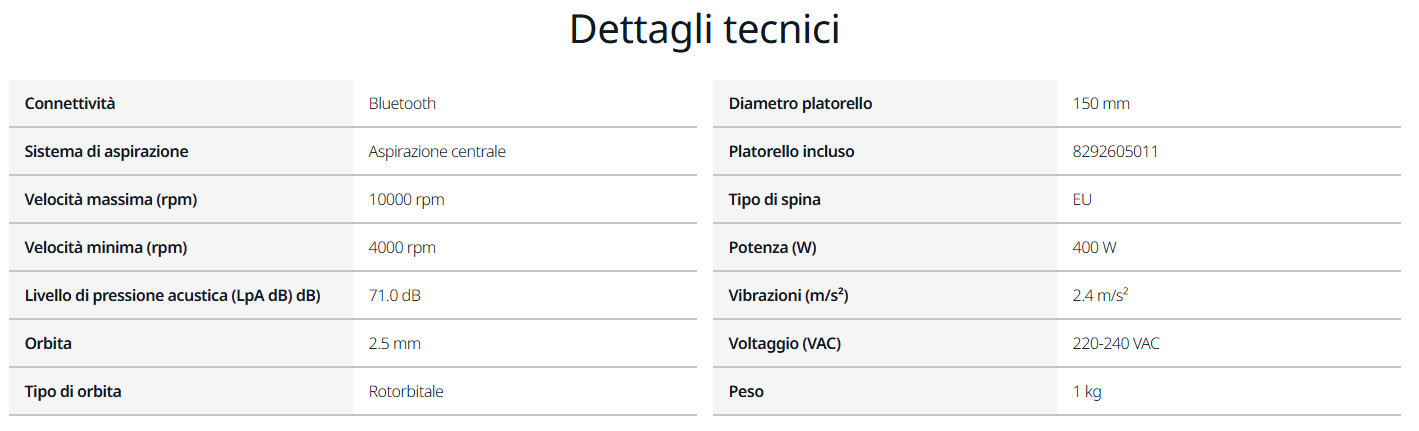The image size is (1419, 431).
Task: Click the Velocità minima (rpm) label
Action: coord(106,248)
